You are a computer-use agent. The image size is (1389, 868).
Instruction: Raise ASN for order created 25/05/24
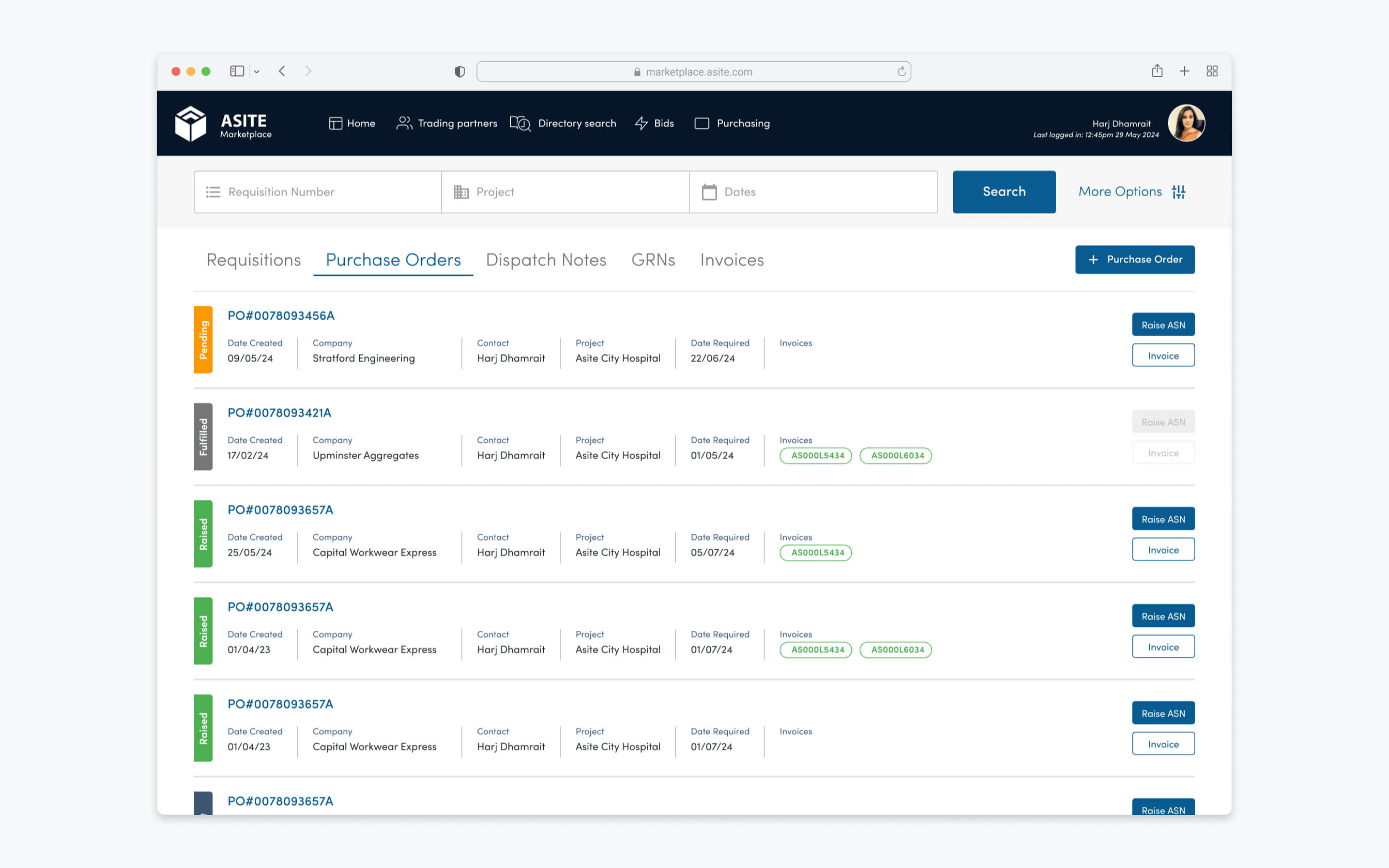pos(1163,518)
